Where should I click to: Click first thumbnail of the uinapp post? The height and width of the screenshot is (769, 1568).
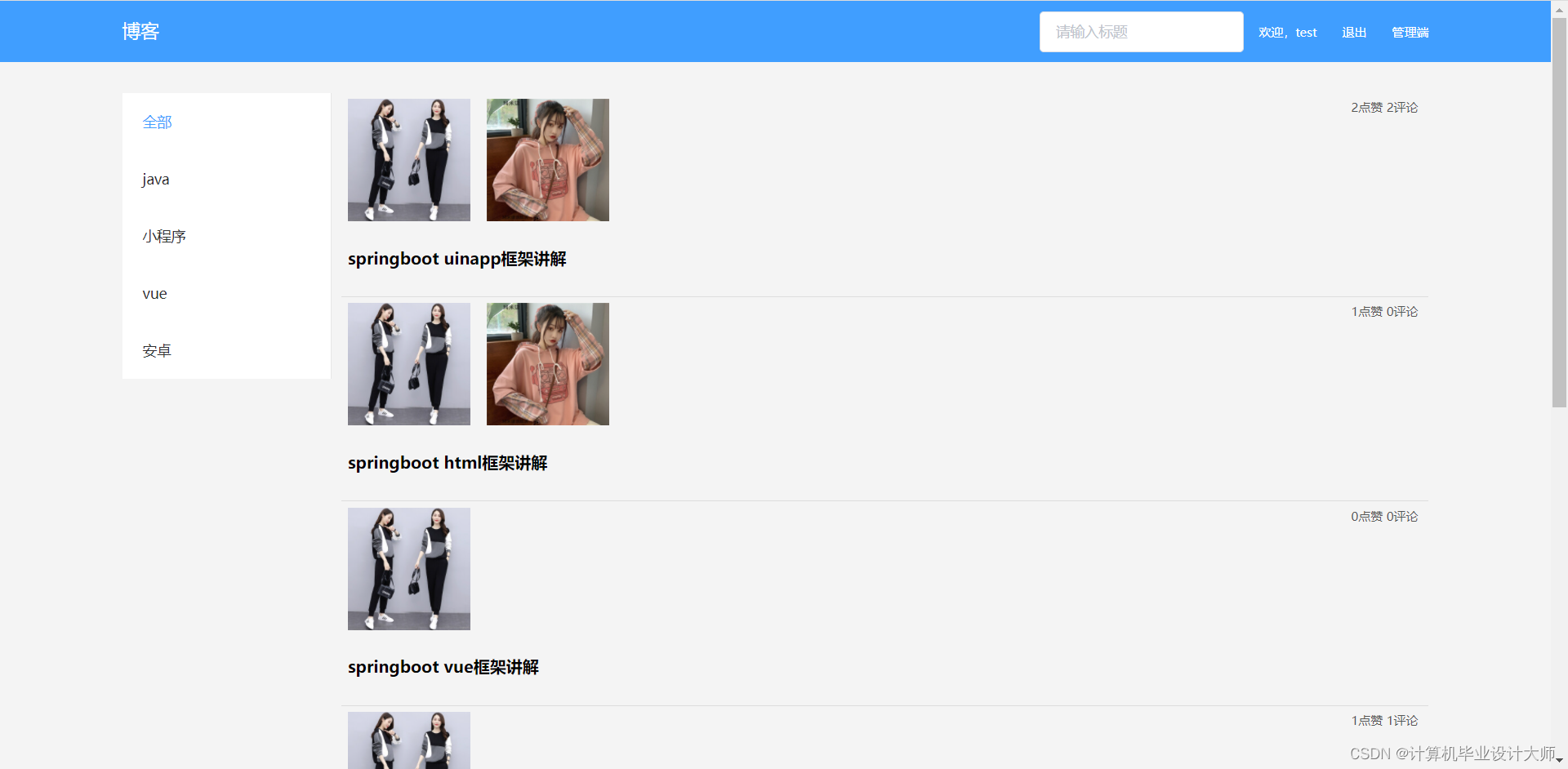[x=409, y=160]
